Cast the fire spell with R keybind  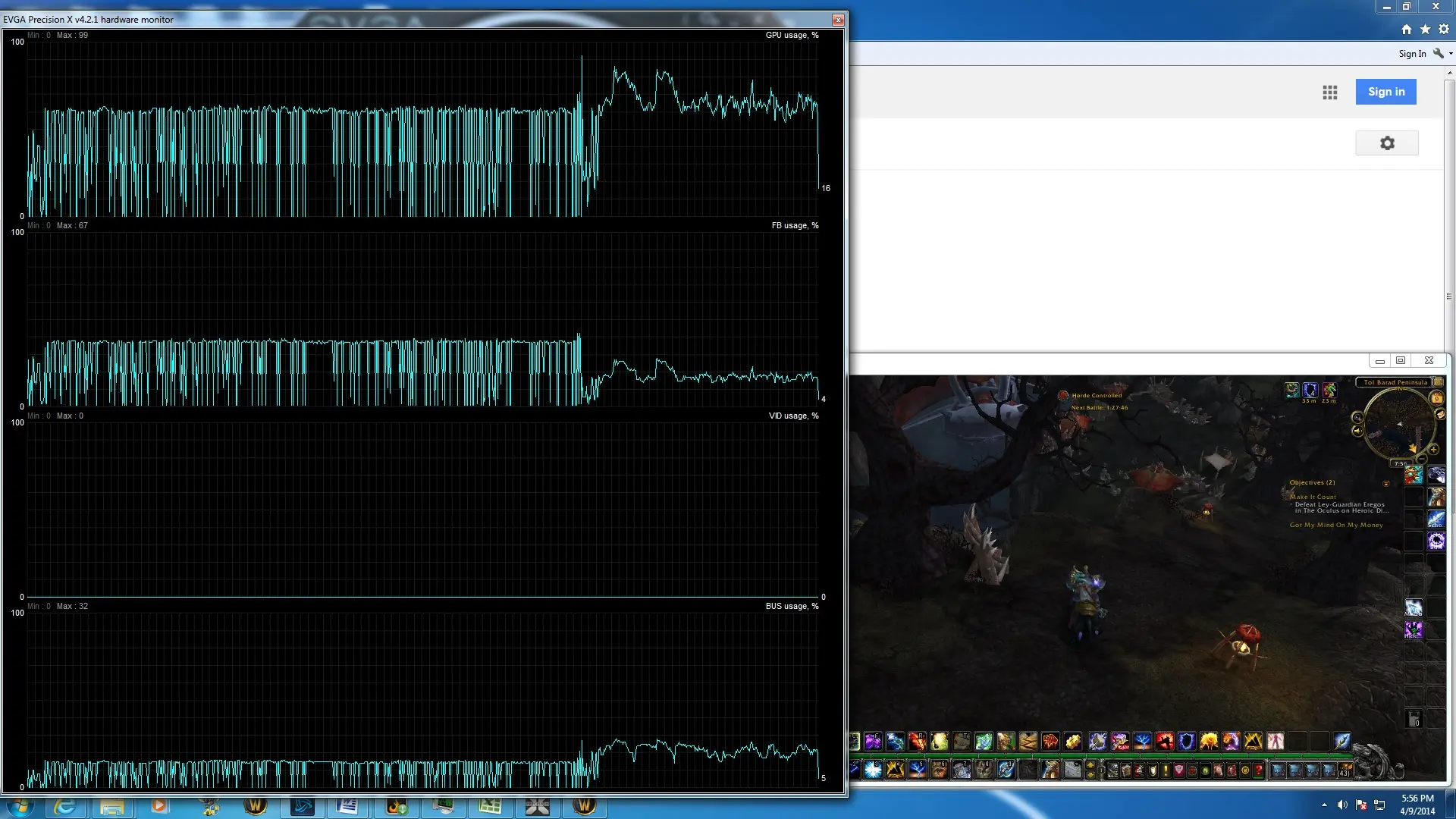[x=918, y=741]
